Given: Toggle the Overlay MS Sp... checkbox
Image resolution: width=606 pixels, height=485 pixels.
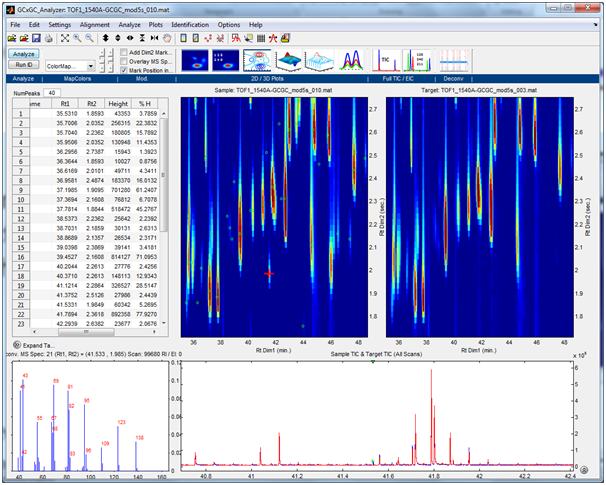Looking at the screenshot, I should click(x=124, y=62).
